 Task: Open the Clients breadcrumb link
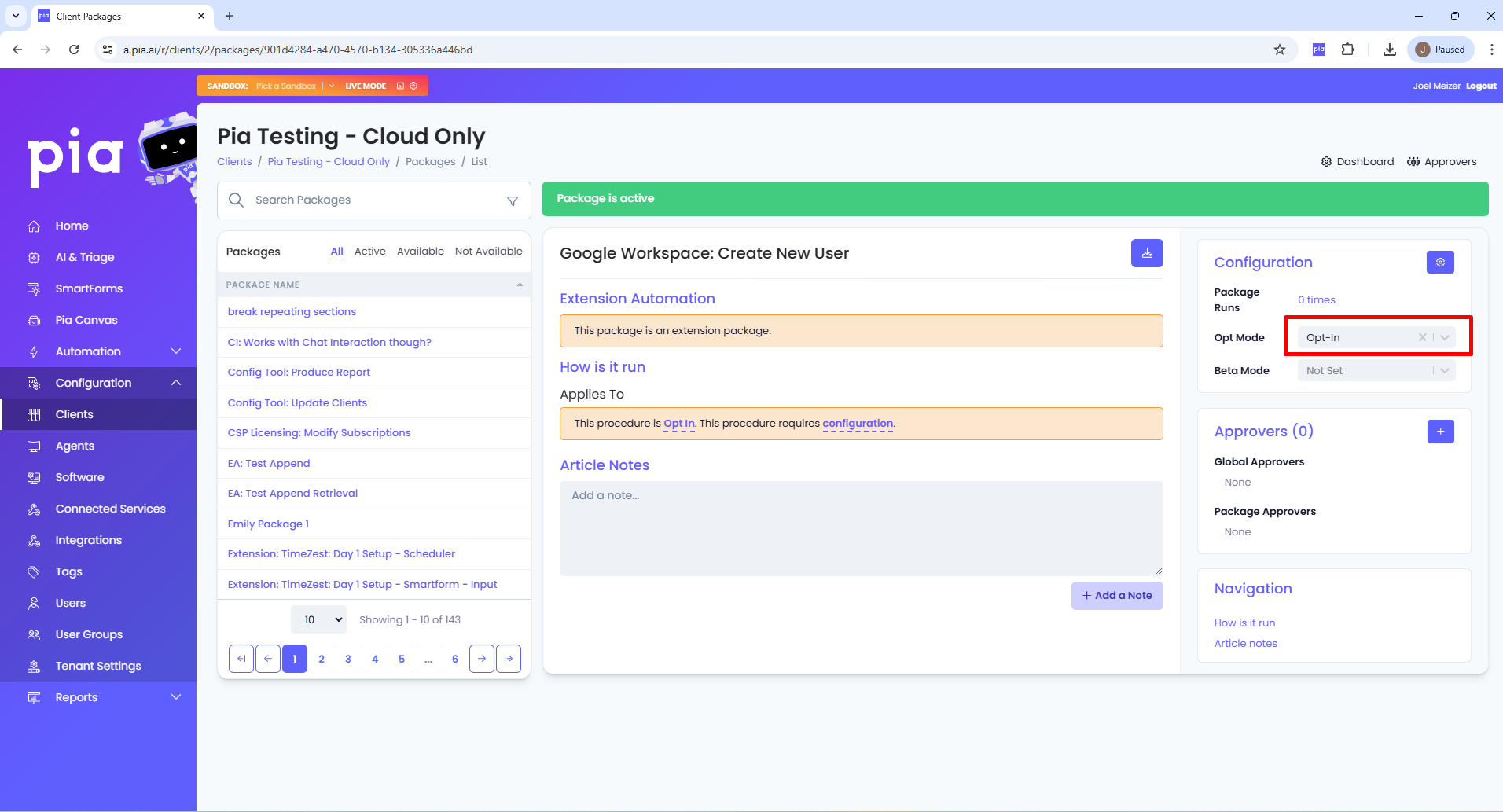coord(234,162)
